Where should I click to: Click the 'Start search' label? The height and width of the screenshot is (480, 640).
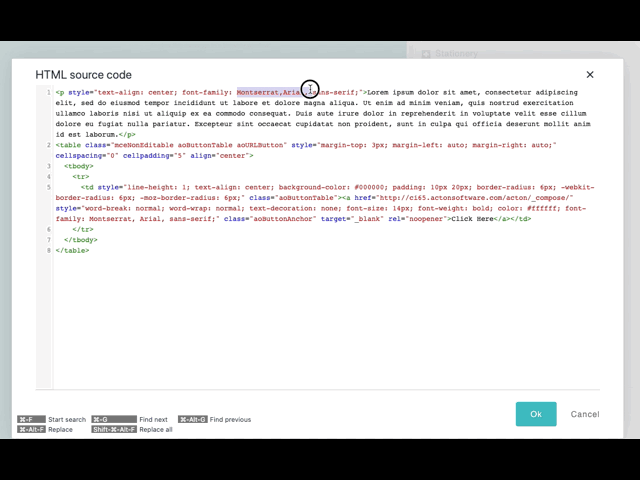tap(67, 419)
